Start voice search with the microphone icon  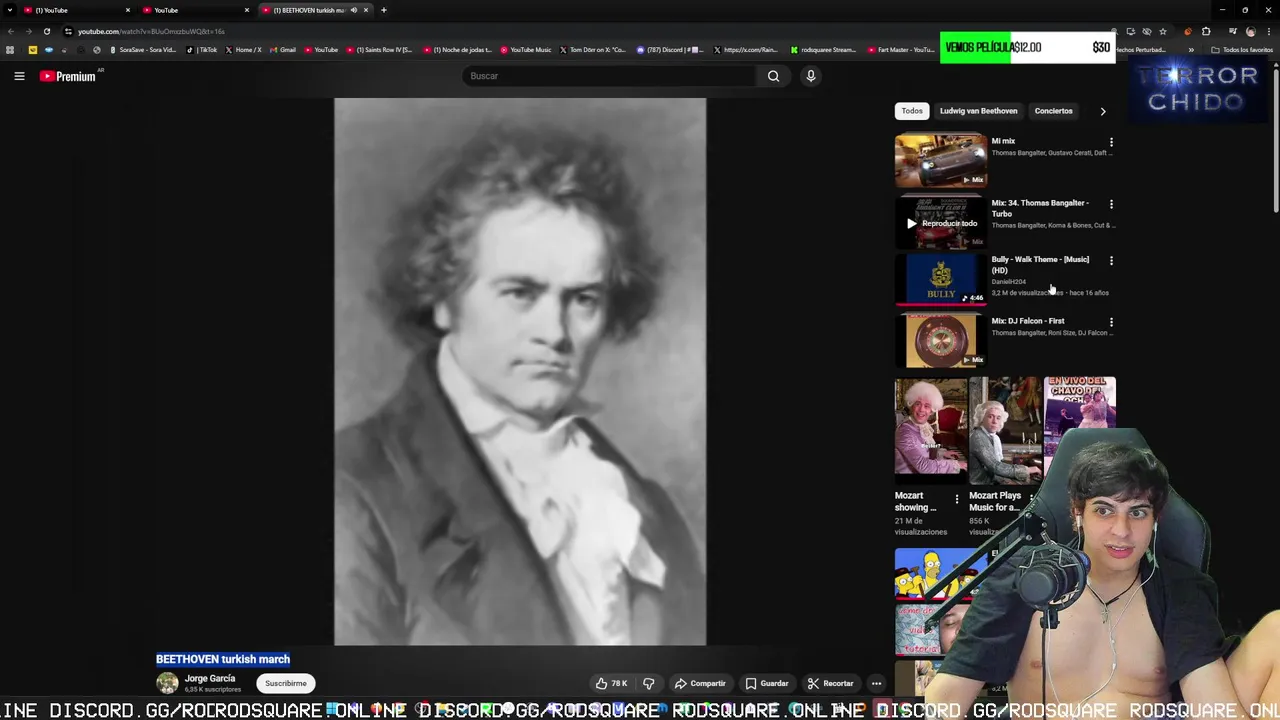pos(811,76)
